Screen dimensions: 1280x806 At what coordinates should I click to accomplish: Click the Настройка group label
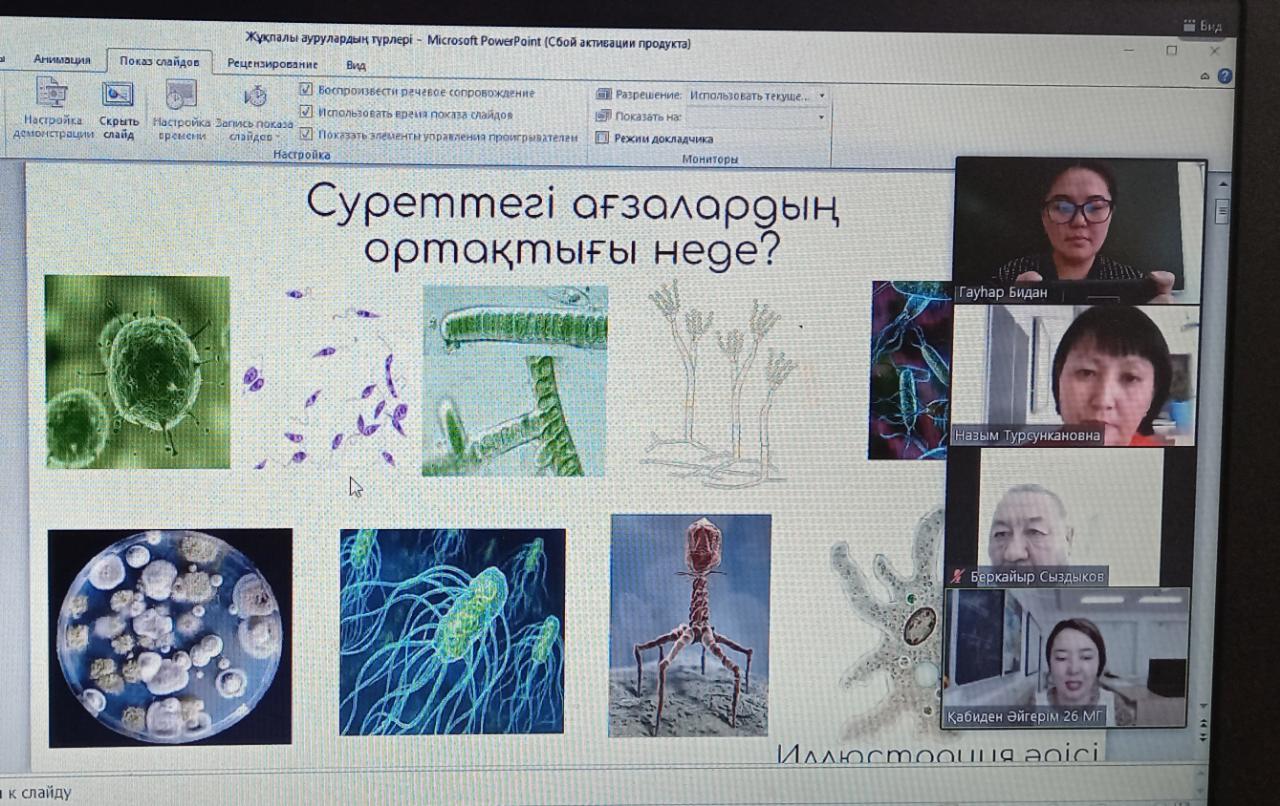[x=301, y=155]
